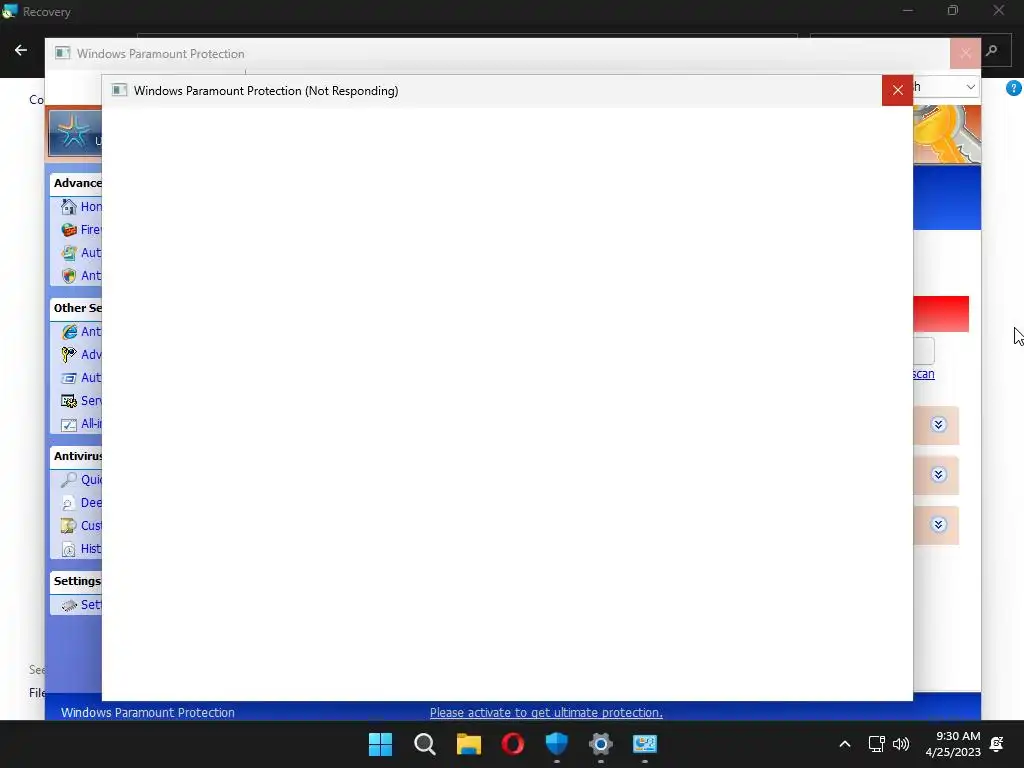Screen dimensions: 1024x768
Task: Click the red button on right side
Action: pos(941,313)
